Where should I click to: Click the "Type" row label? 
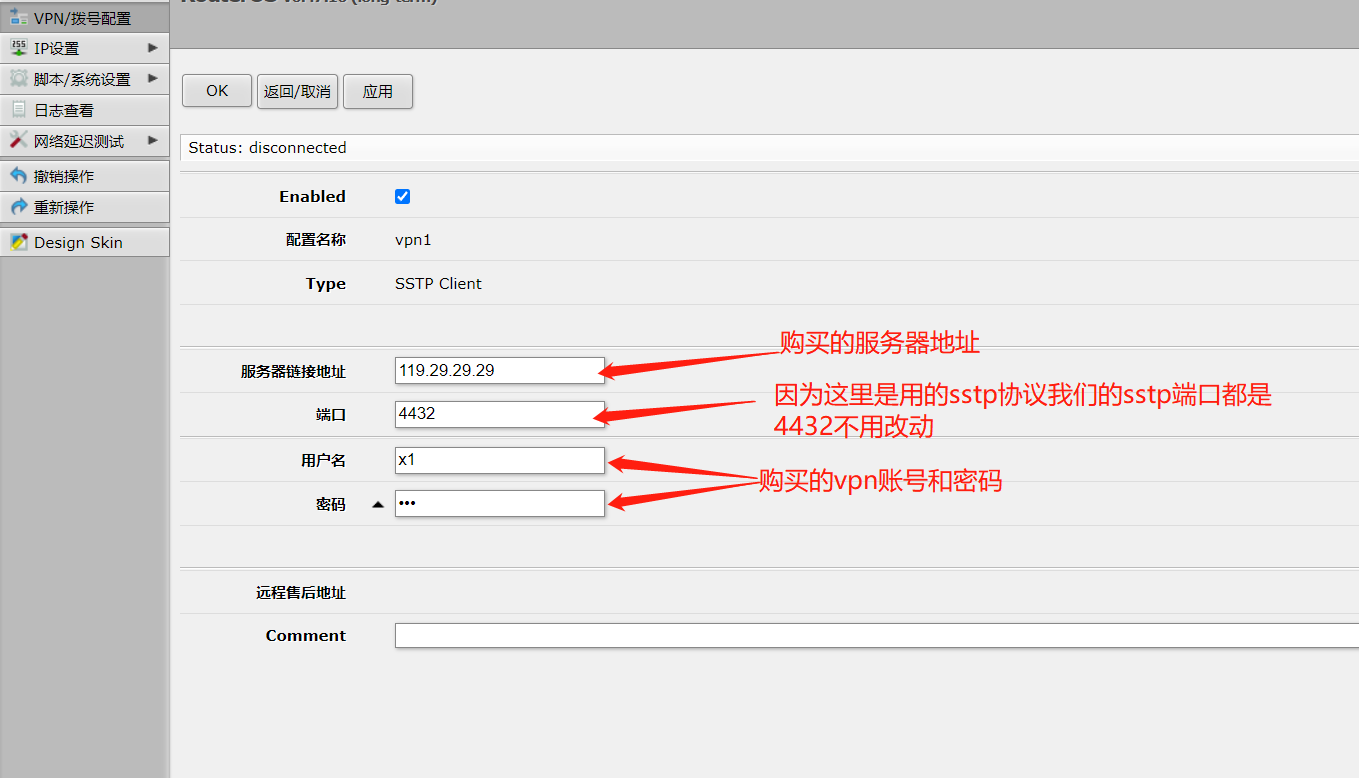coord(326,284)
